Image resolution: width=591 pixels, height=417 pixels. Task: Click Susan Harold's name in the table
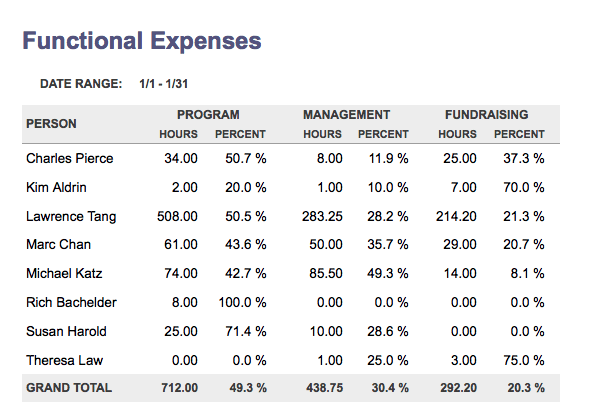[x=66, y=331]
